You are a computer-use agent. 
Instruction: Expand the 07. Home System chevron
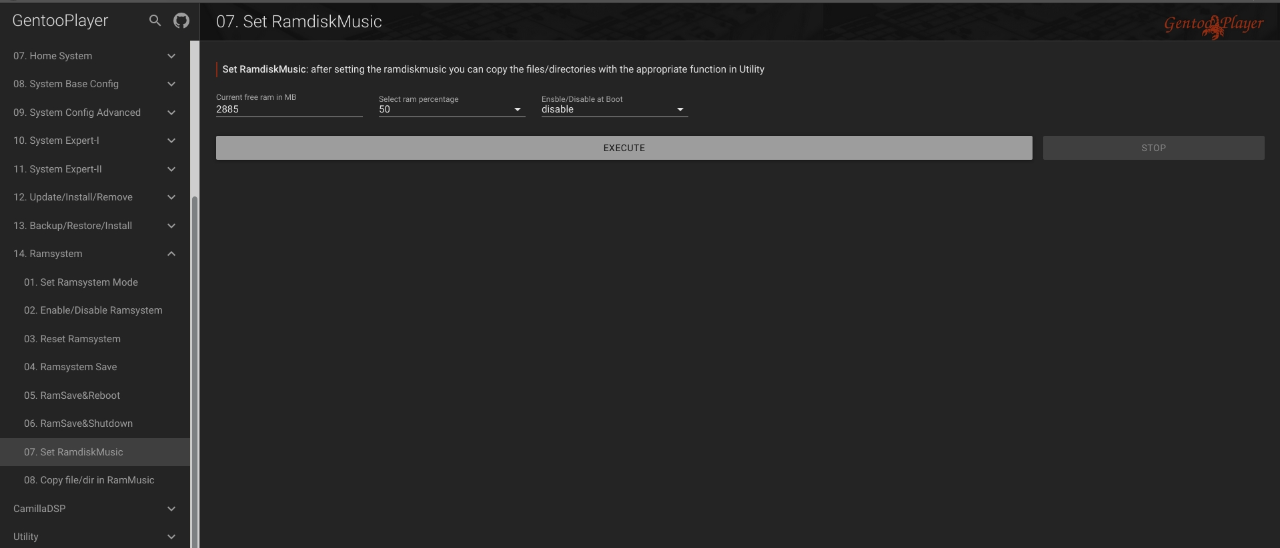[171, 56]
